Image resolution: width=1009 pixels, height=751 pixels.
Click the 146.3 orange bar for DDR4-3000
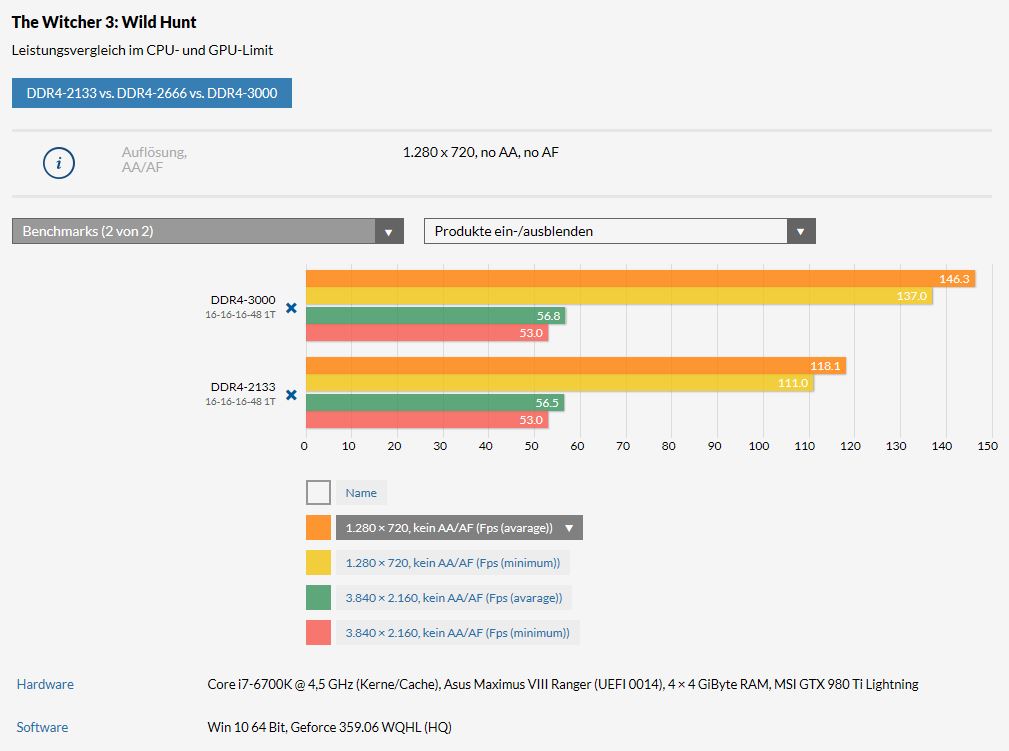point(641,279)
